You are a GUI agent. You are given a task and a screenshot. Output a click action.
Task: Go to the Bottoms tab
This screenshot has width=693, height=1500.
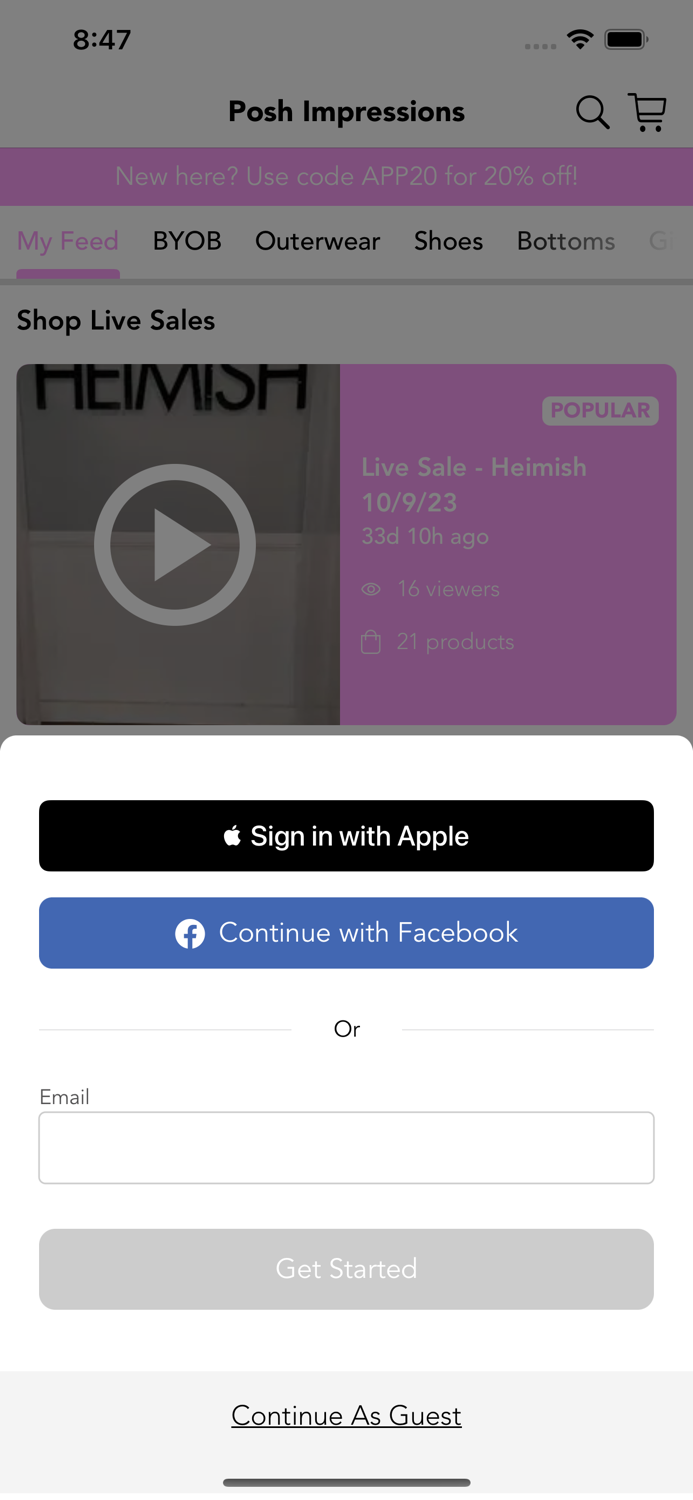566,241
